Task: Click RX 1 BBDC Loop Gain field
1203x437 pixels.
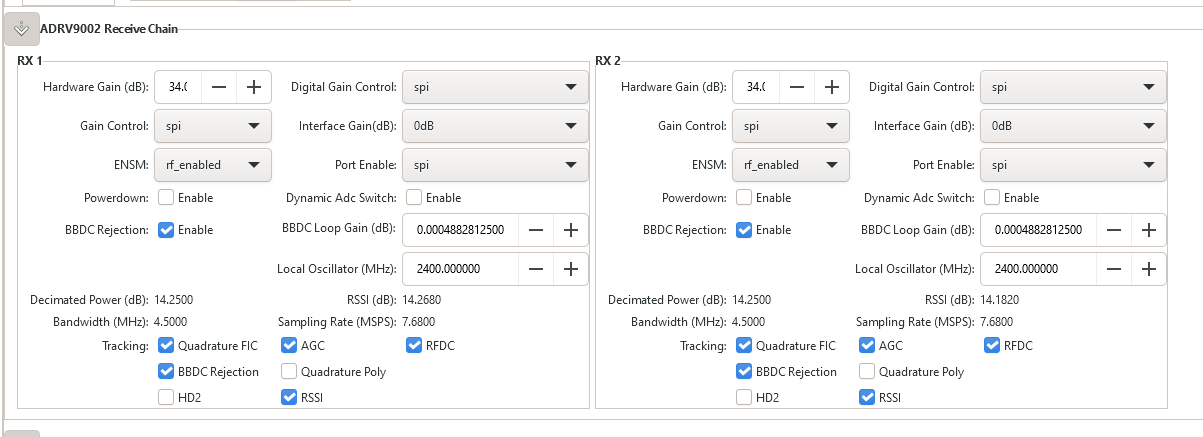Action: point(461,230)
